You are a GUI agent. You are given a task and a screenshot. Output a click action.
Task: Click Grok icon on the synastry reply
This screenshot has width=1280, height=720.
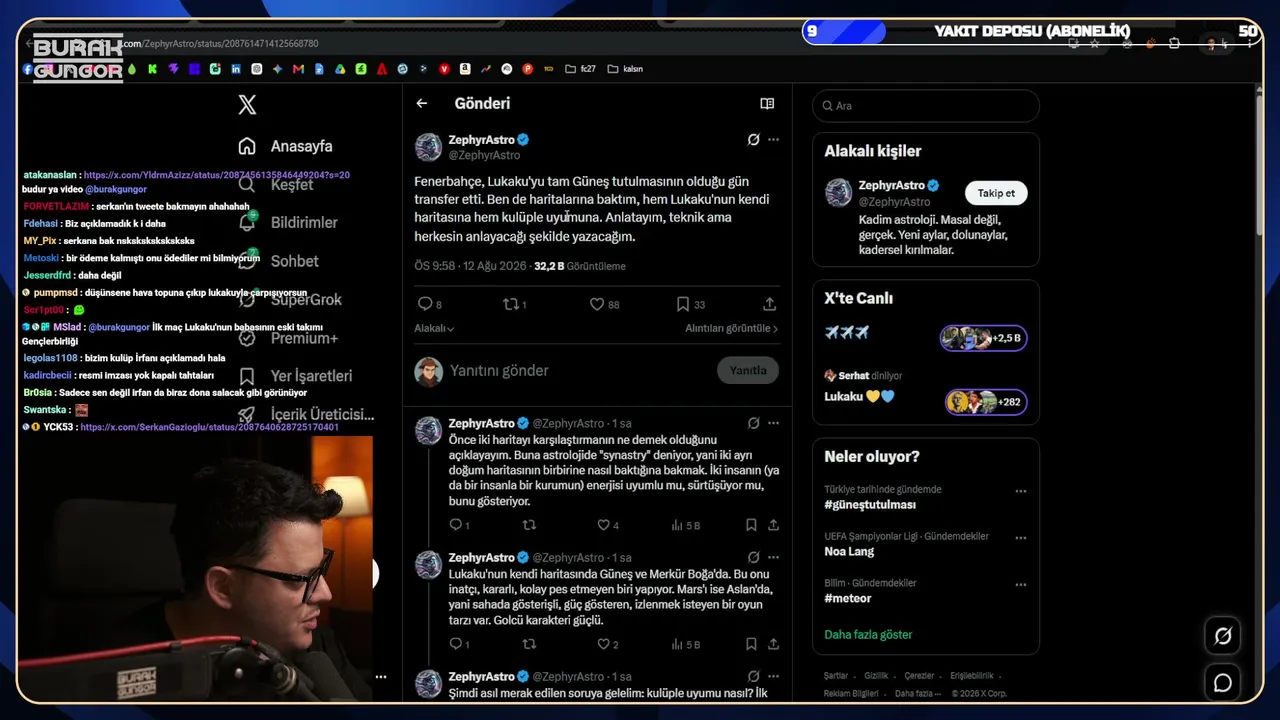pyautogui.click(x=753, y=423)
